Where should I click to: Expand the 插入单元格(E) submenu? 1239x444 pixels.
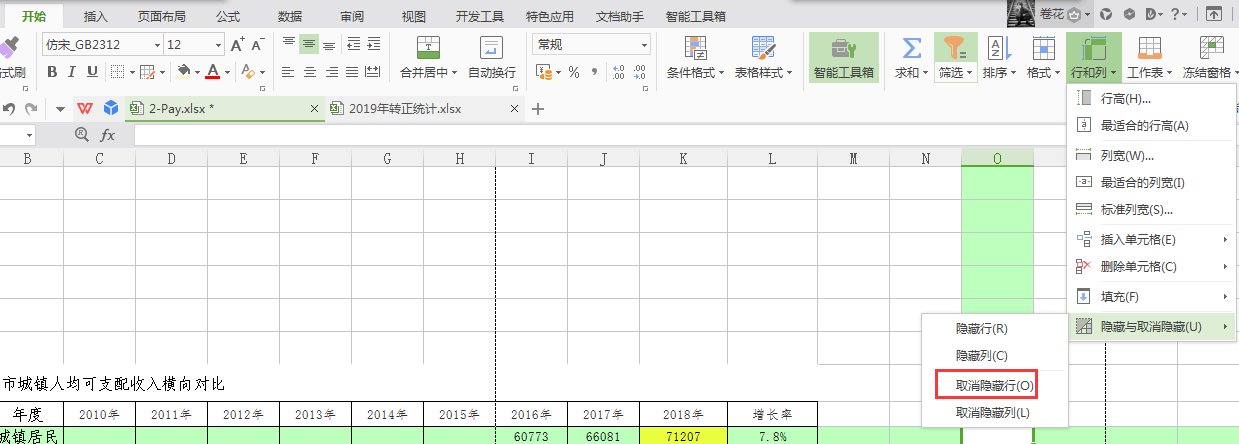coord(1152,239)
